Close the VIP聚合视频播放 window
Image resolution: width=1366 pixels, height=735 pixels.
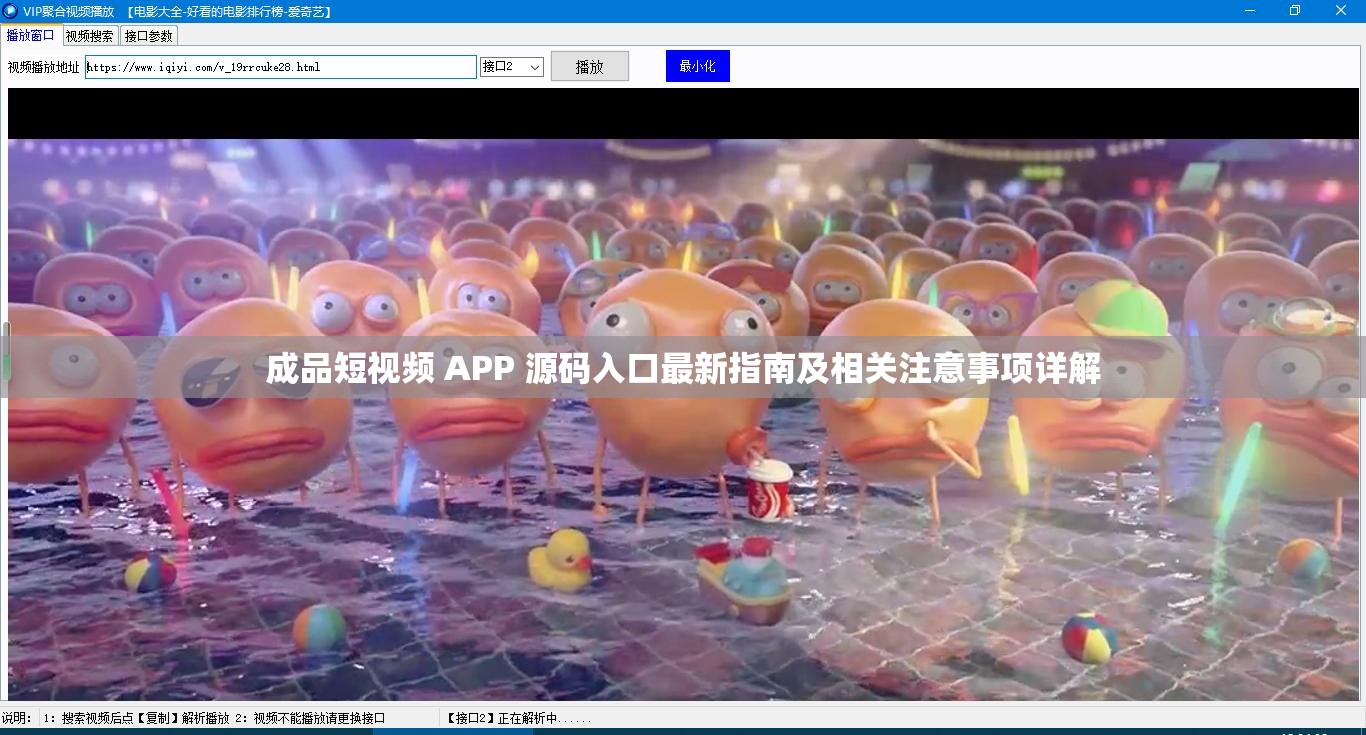point(1341,11)
